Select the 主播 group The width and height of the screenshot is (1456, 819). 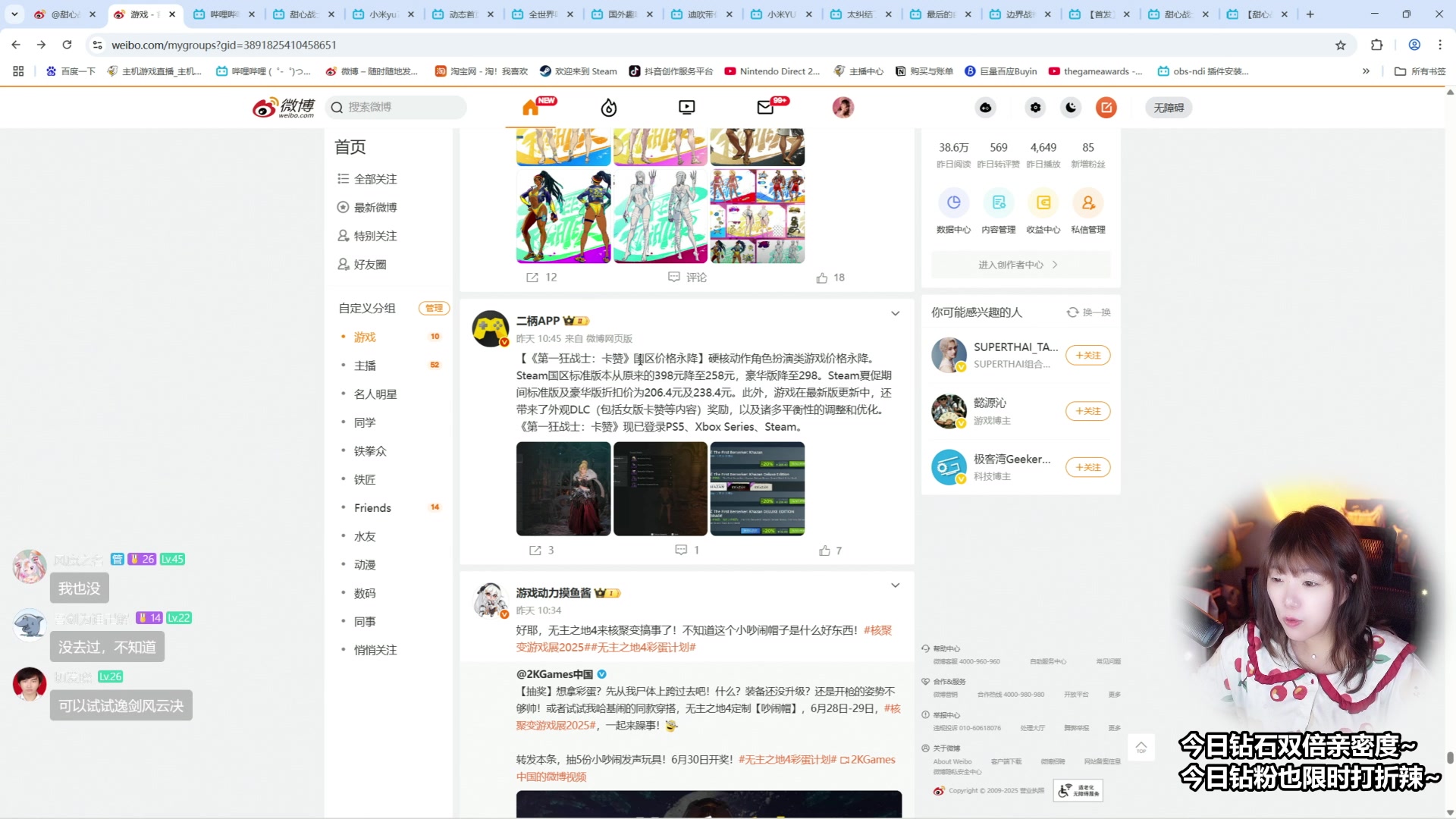(x=365, y=366)
